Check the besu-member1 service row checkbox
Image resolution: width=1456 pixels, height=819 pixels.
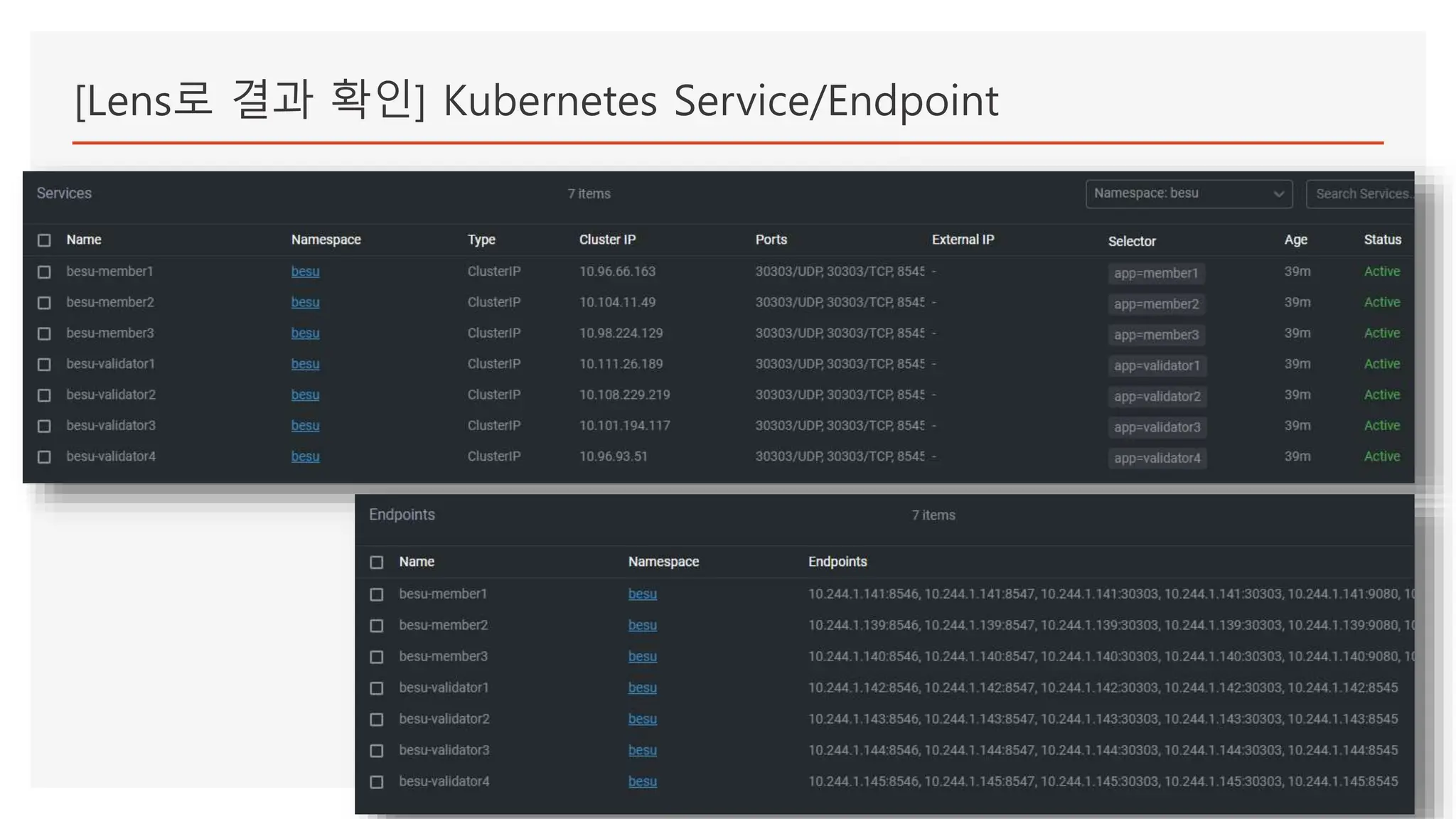click(x=44, y=272)
